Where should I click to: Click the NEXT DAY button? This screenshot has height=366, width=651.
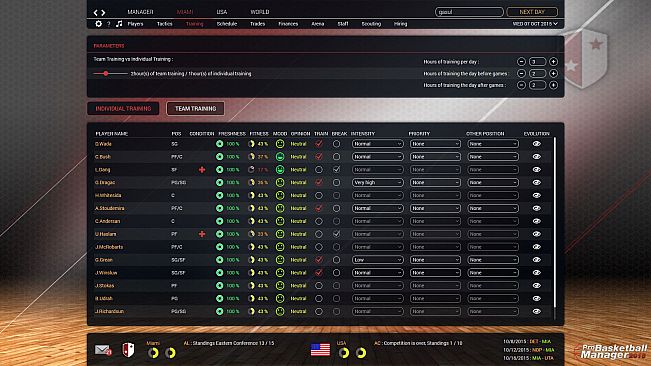pyautogui.click(x=532, y=12)
